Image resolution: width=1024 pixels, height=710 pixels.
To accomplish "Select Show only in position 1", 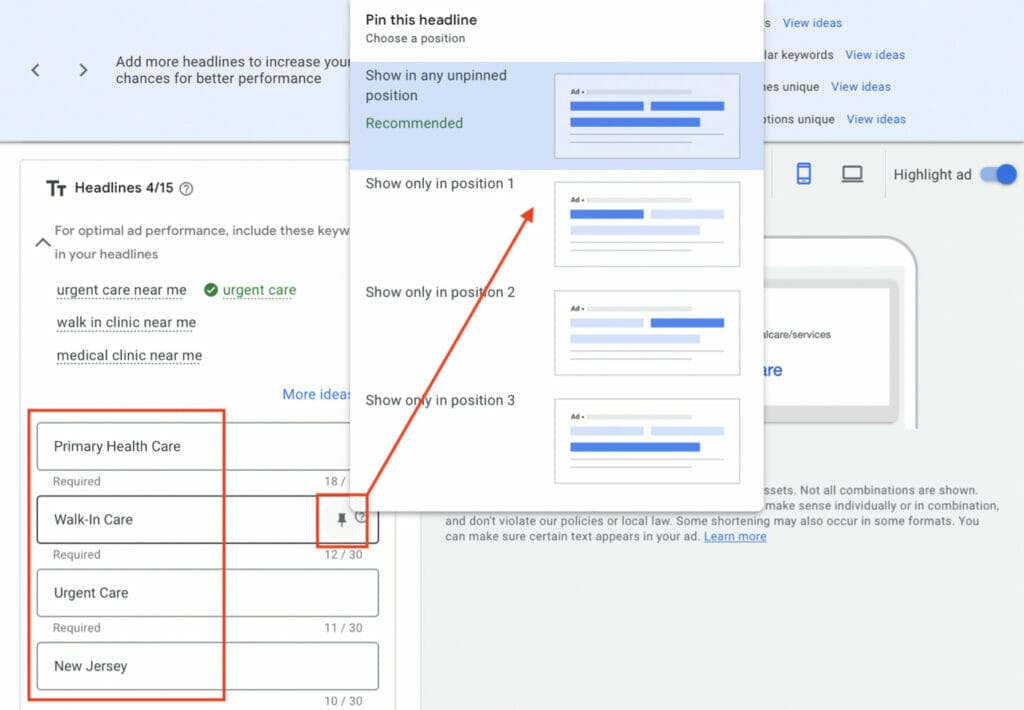I will point(441,184).
